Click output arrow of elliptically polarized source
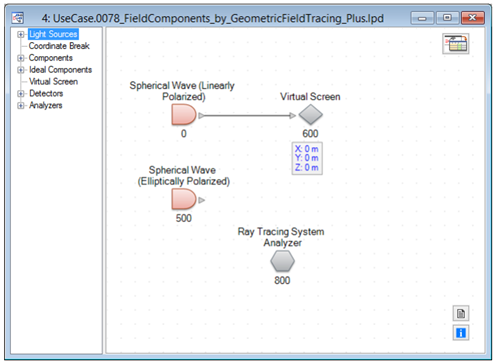 202,200
